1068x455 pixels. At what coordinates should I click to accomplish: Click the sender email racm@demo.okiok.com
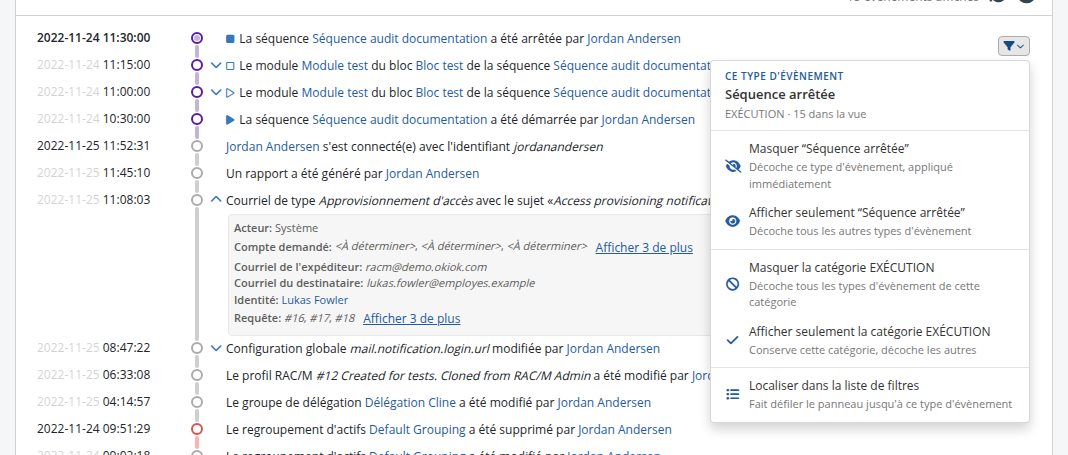coord(427,266)
